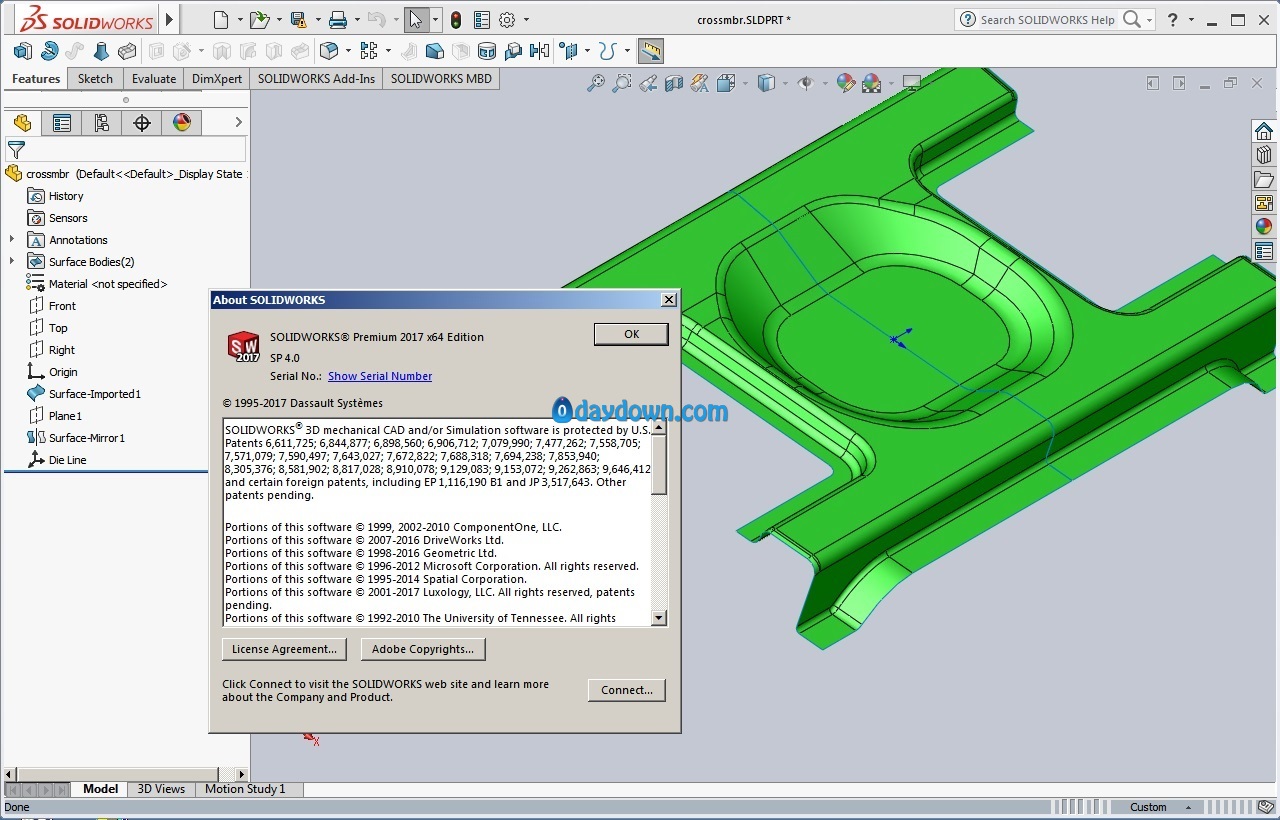Open the Options gear icon
1280x820 pixels.
[507, 19]
